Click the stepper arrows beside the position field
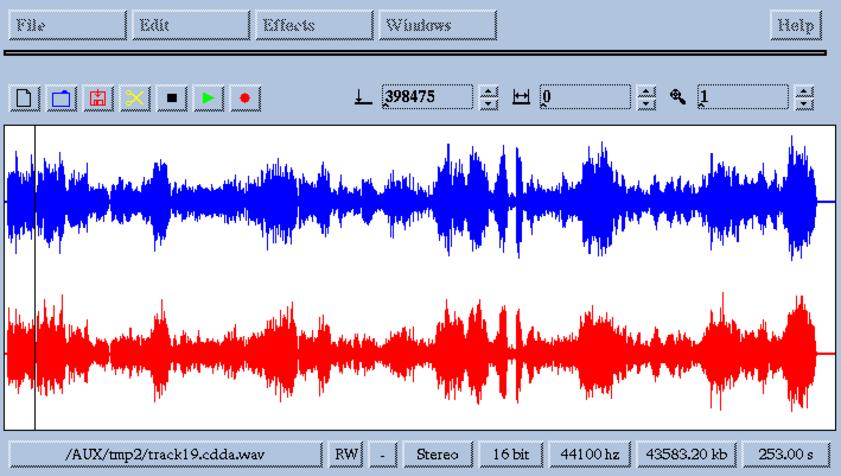This screenshot has height=476, width=841. (x=489, y=97)
